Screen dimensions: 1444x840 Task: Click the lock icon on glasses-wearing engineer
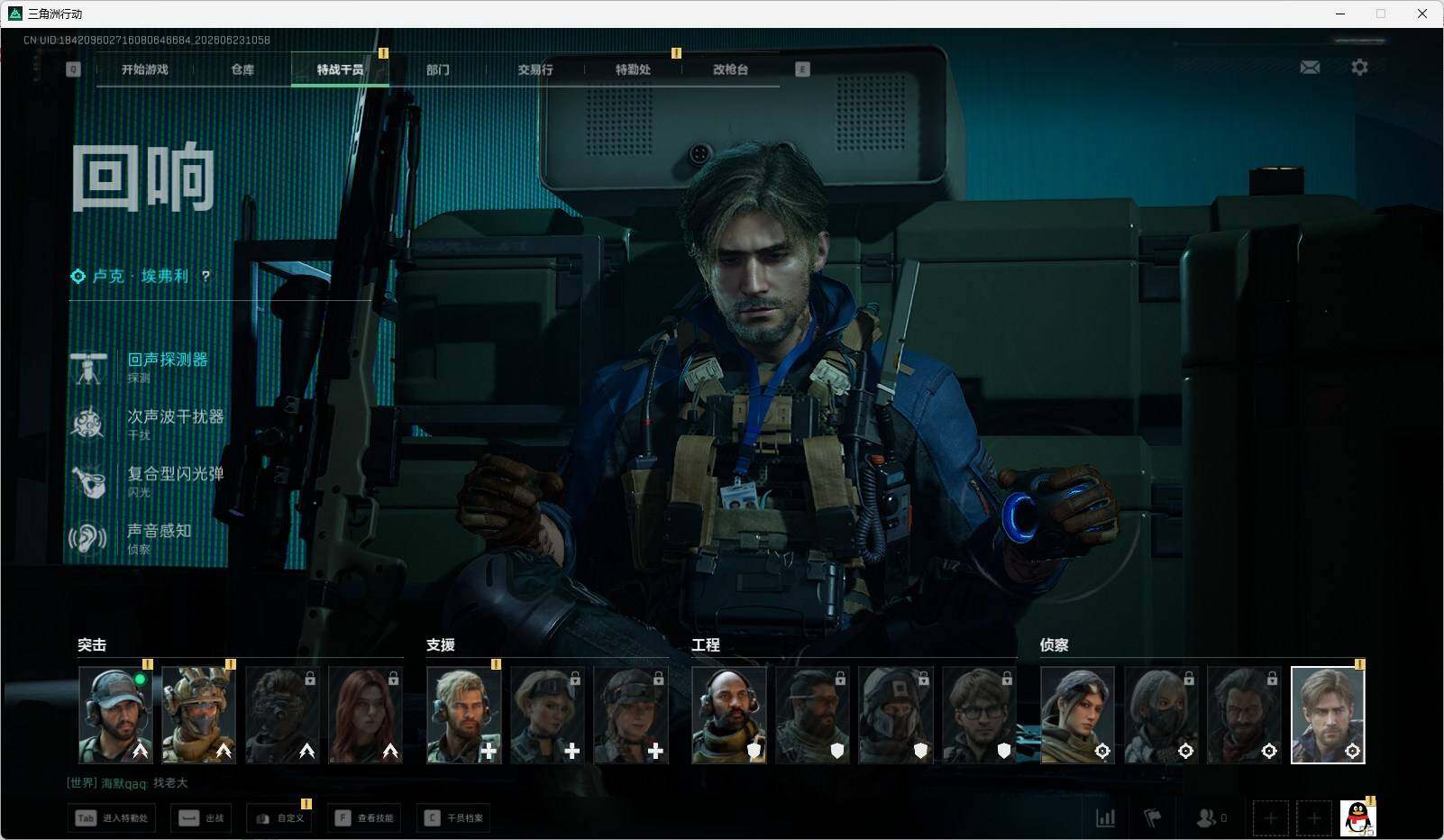[1007, 678]
